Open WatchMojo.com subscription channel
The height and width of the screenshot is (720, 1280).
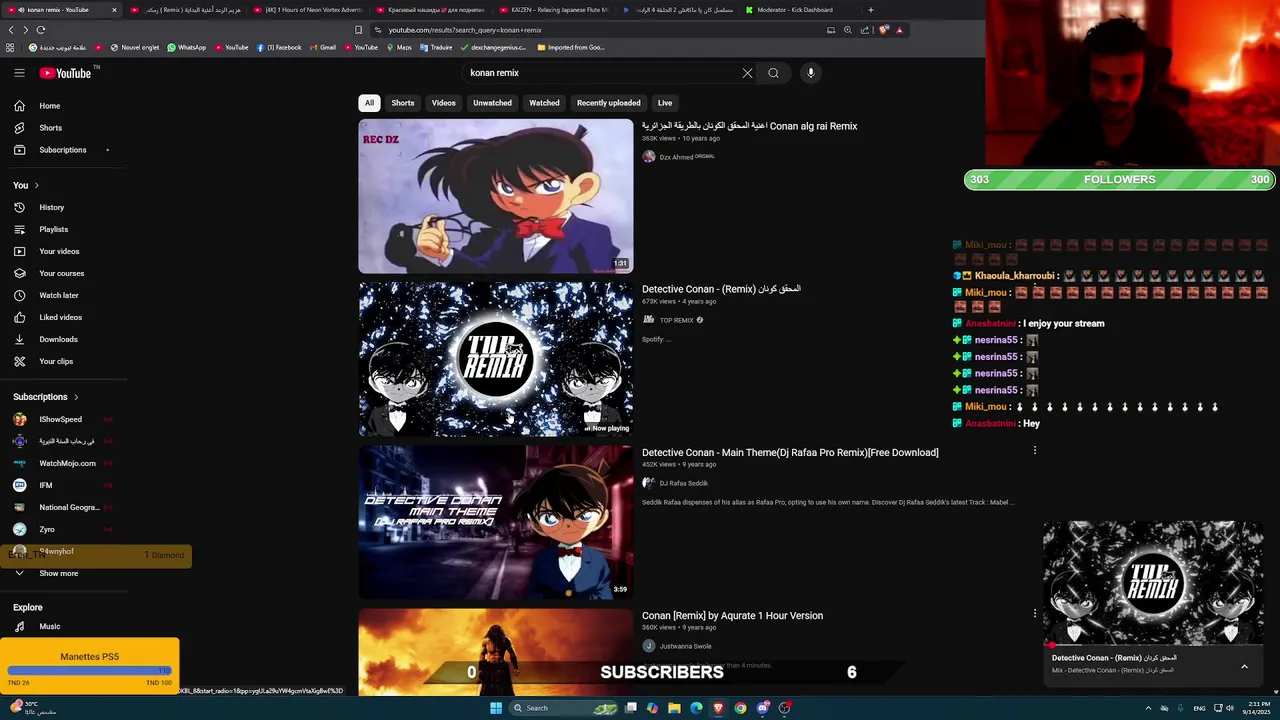[67, 464]
